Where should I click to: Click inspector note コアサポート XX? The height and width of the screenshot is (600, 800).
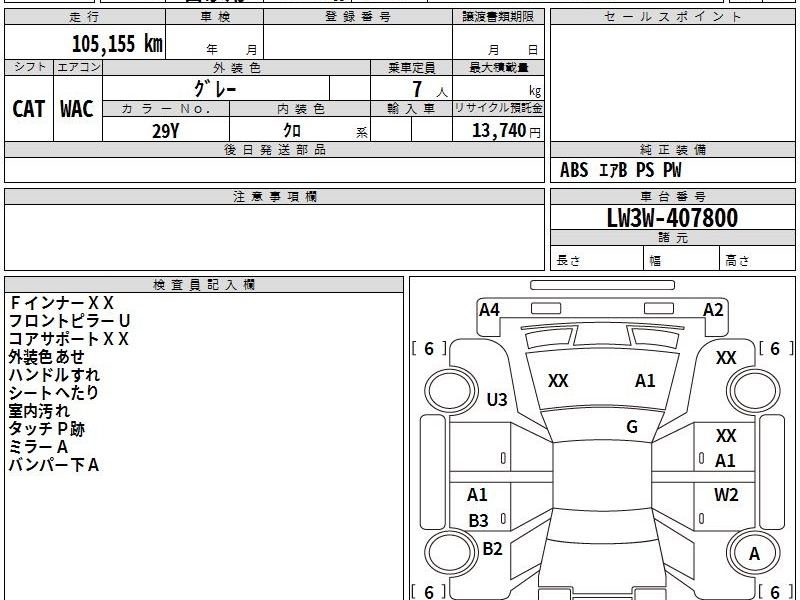coord(69,339)
